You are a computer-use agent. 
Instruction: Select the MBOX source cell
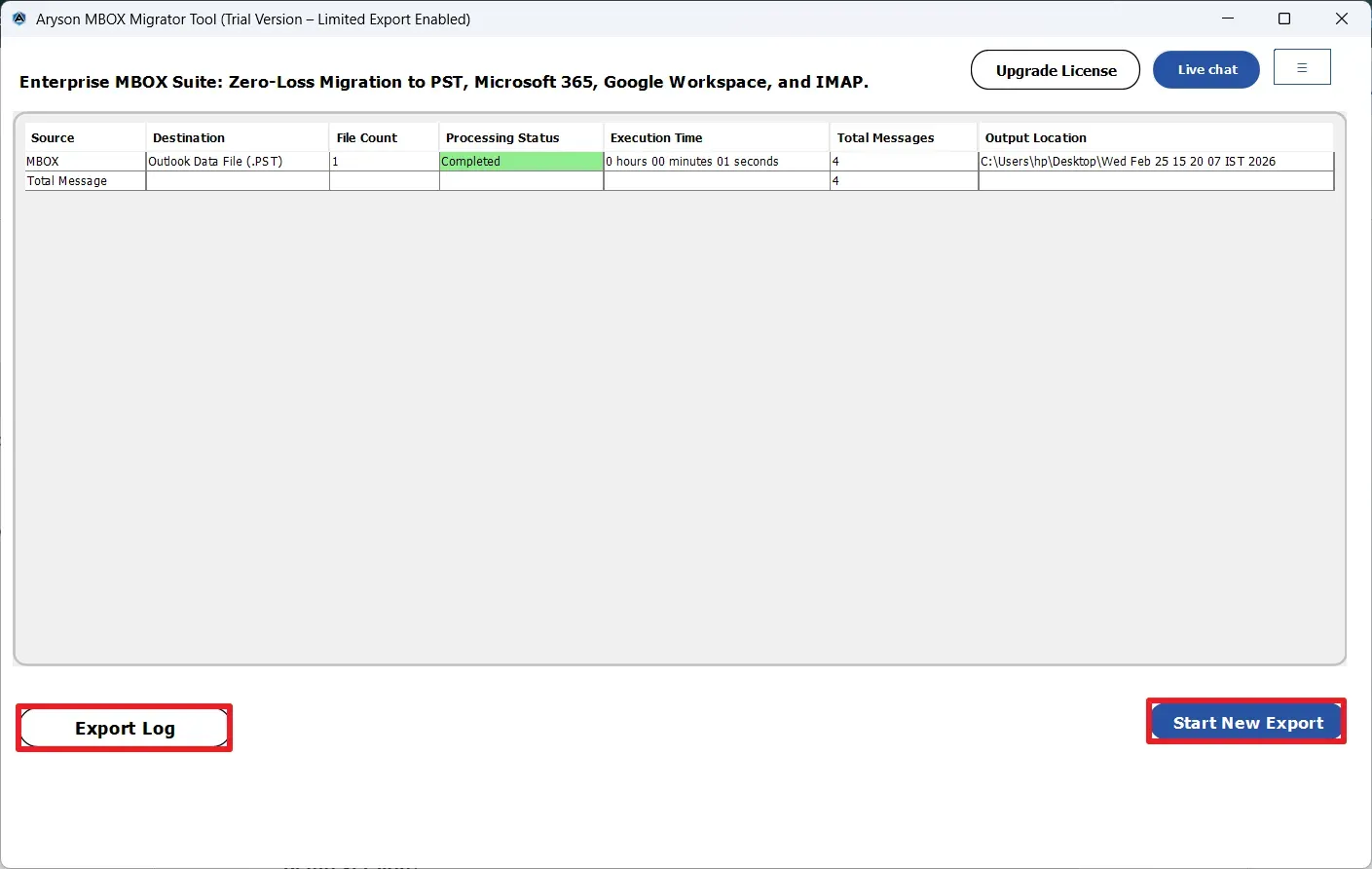coord(86,162)
